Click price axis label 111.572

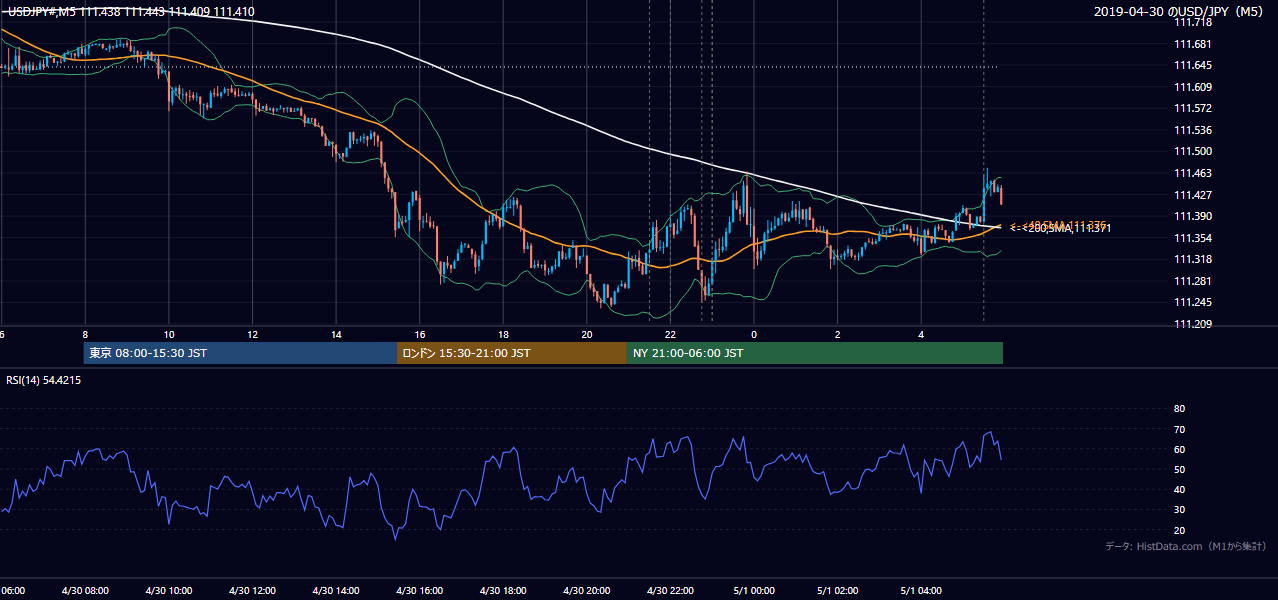tap(1192, 108)
